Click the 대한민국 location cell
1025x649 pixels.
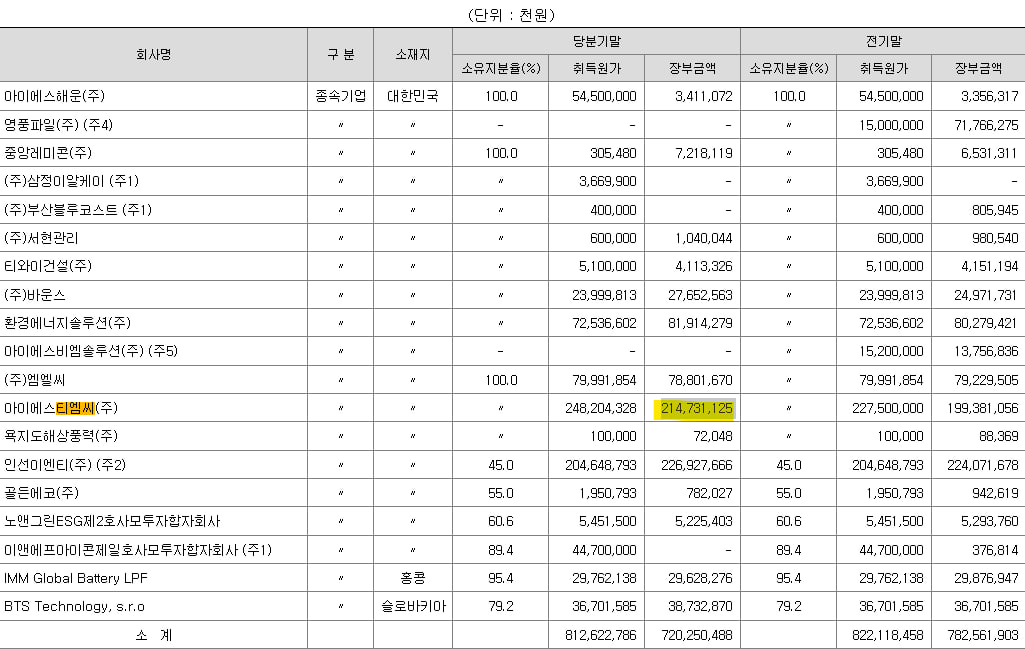(x=412, y=96)
